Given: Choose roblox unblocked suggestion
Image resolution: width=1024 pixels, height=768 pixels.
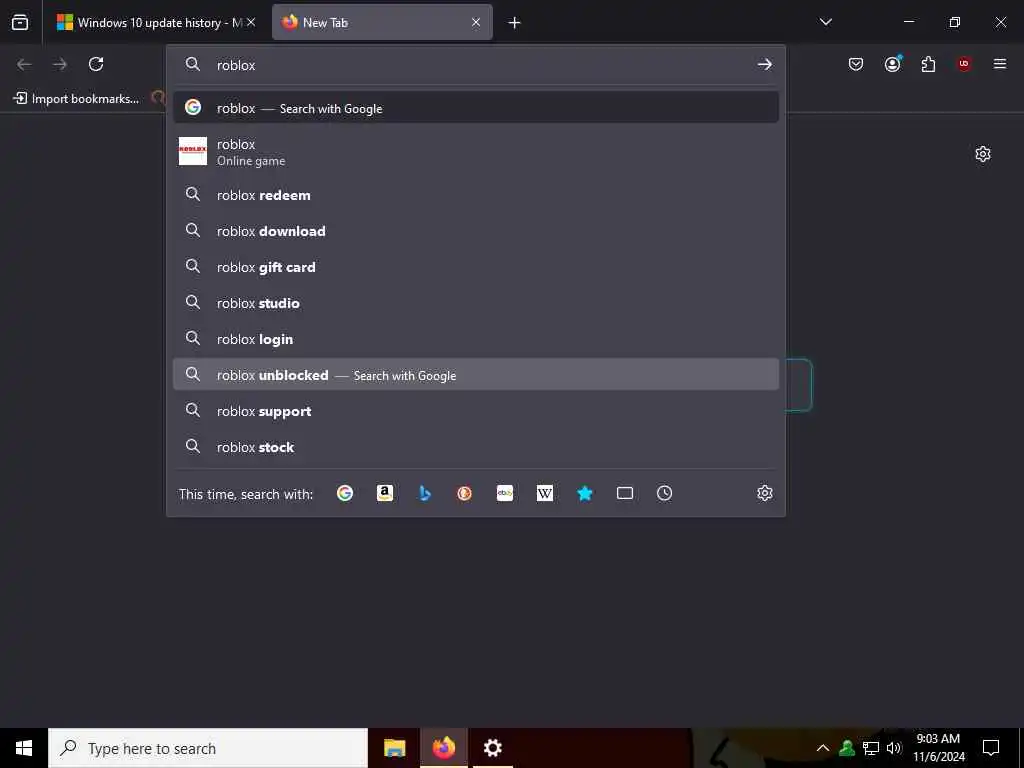Looking at the screenshot, I should [475, 374].
